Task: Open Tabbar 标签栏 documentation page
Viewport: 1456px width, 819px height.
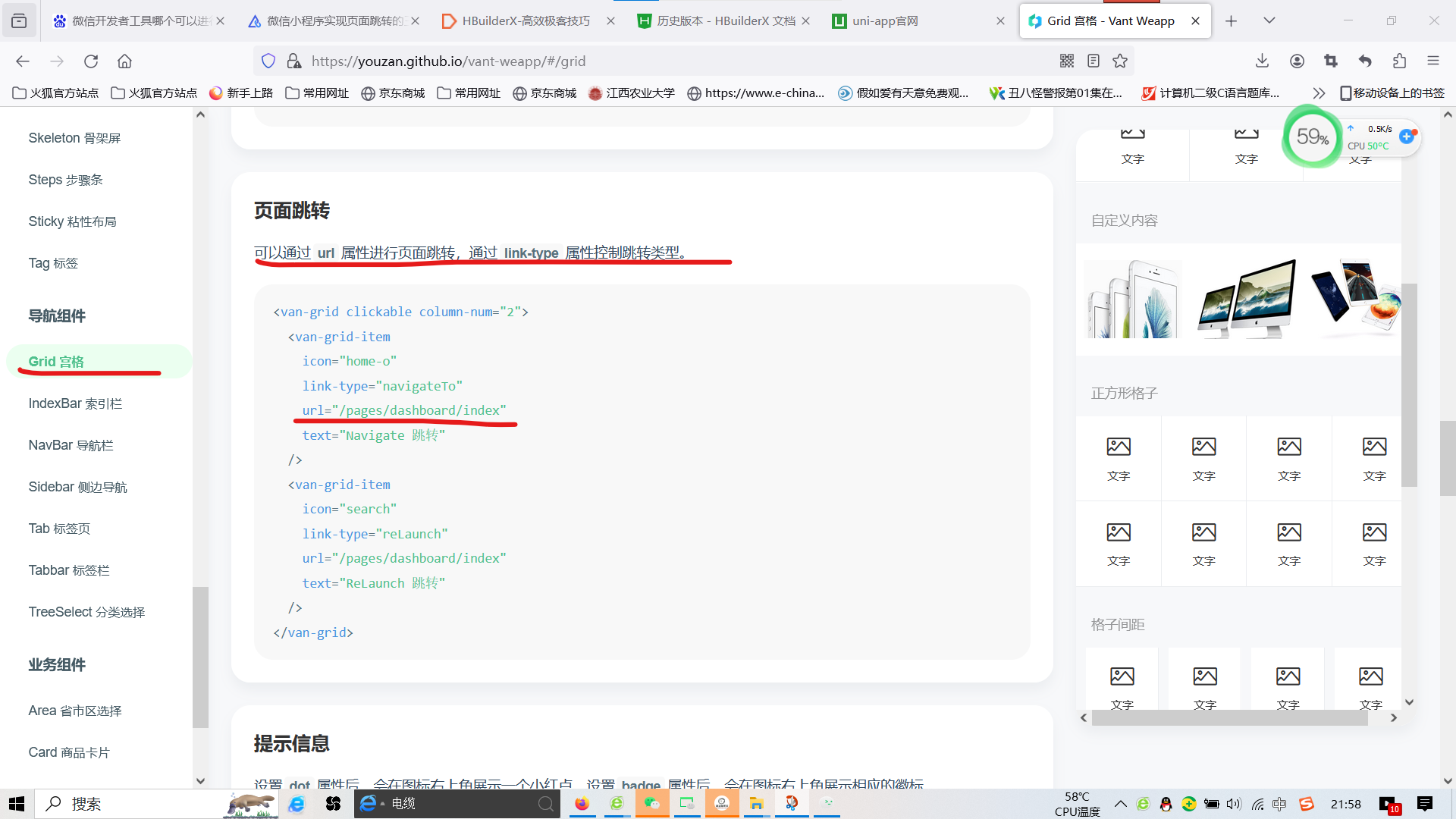Action: (69, 570)
